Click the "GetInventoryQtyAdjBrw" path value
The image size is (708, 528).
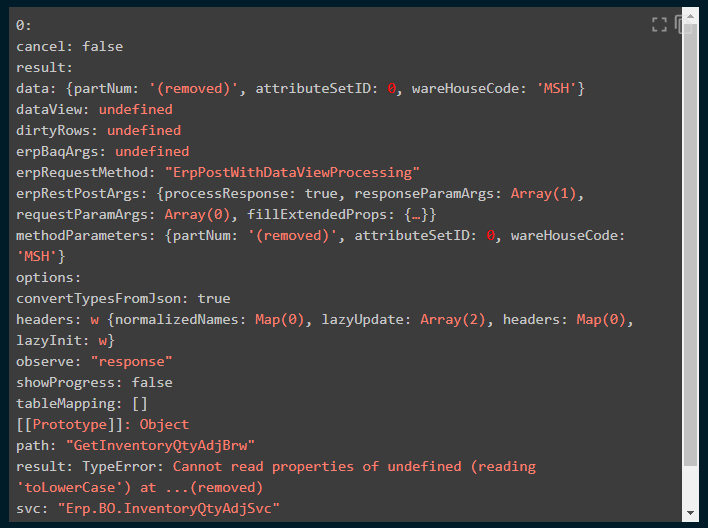tap(160, 446)
